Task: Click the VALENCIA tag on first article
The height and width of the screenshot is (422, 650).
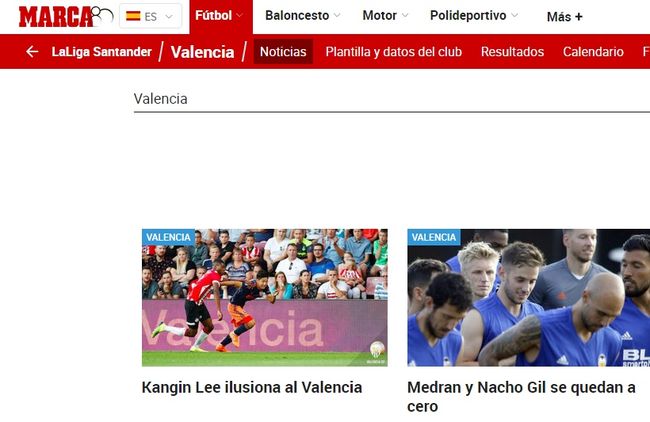Action: coord(168,237)
